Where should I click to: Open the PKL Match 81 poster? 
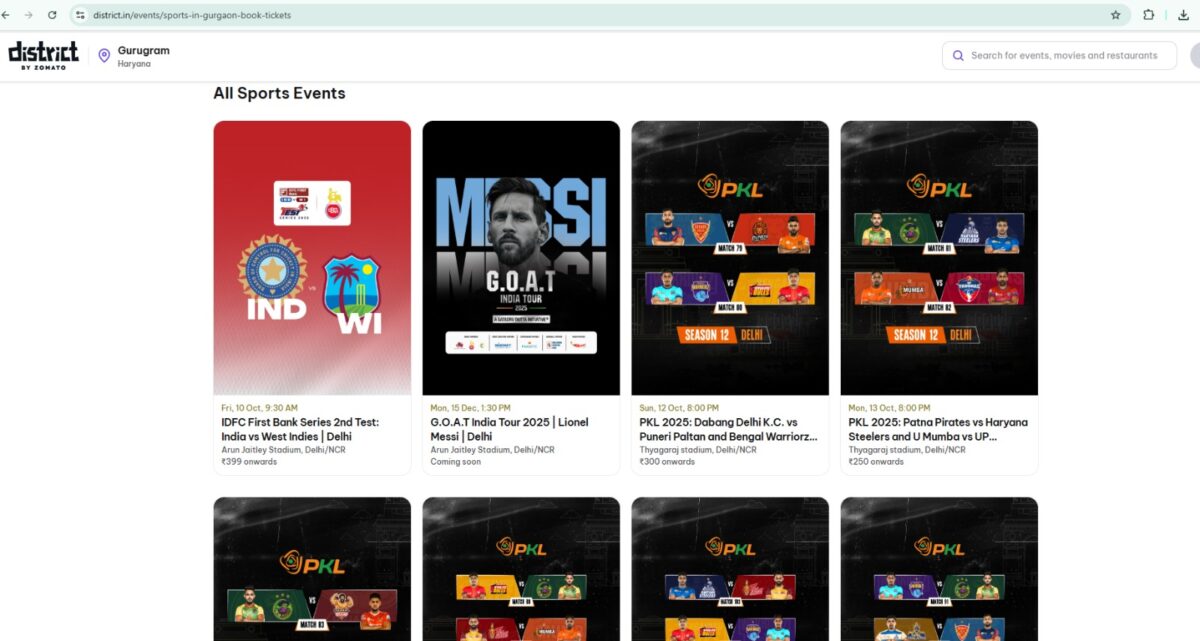pos(939,258)
